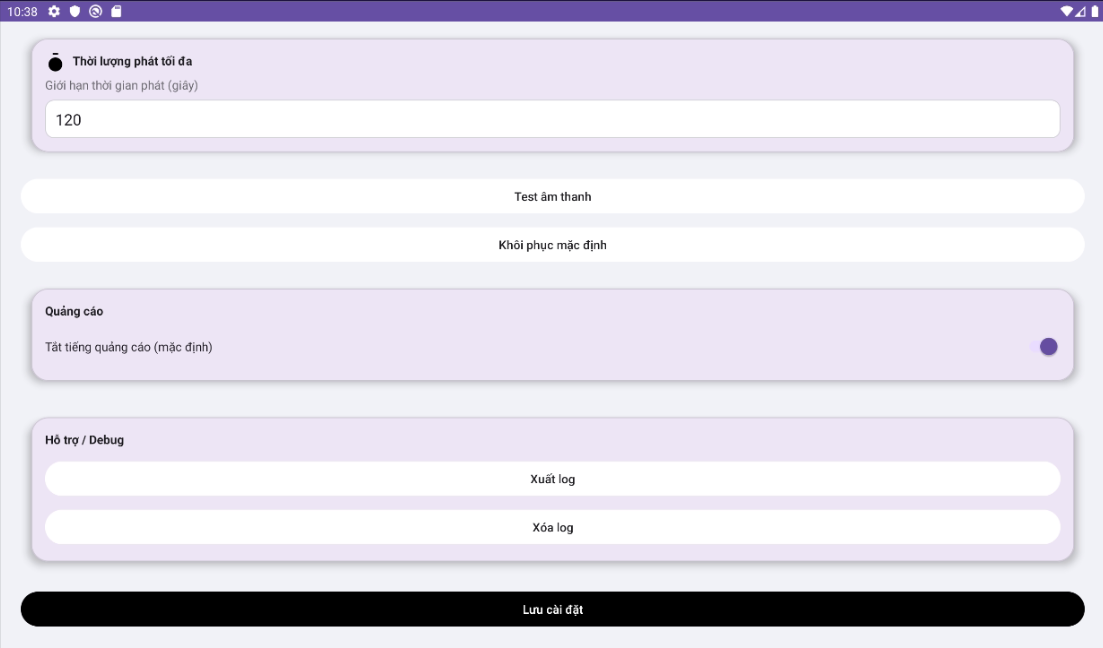Disable the Tắt tiếng quảng cáo switch
This screenshot has width=1103, height=648.
coord(1044,347)
